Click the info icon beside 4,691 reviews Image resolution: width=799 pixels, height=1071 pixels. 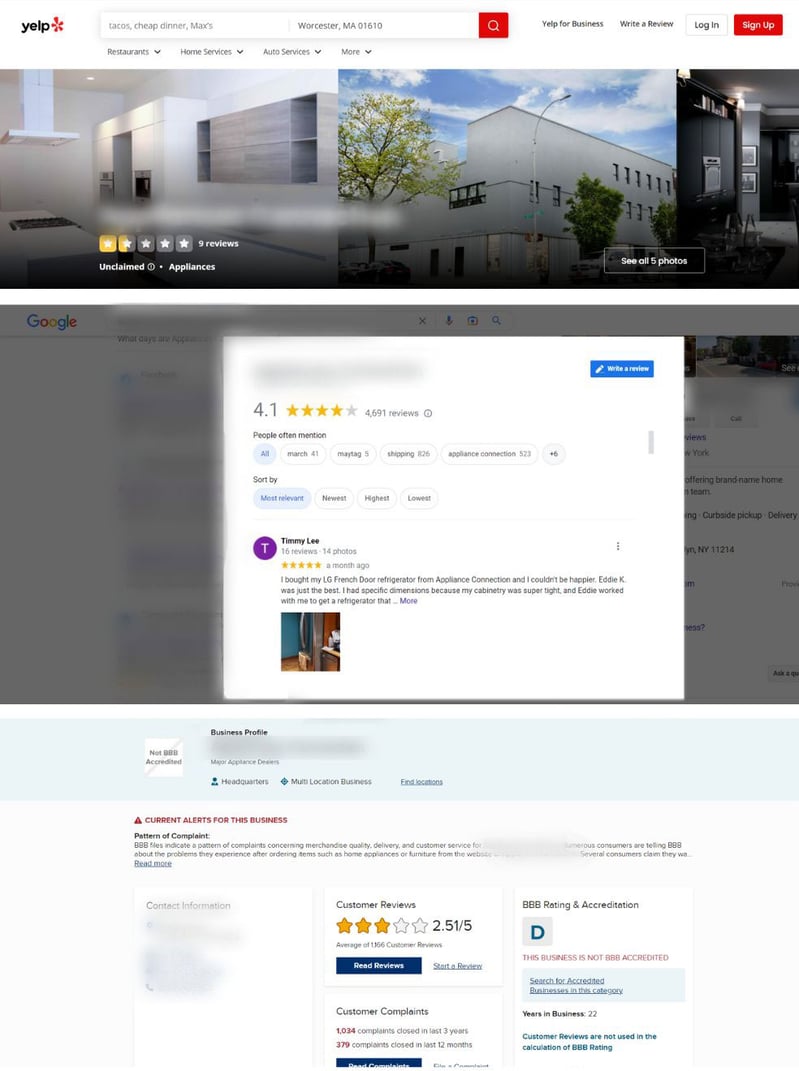(428, 413)
